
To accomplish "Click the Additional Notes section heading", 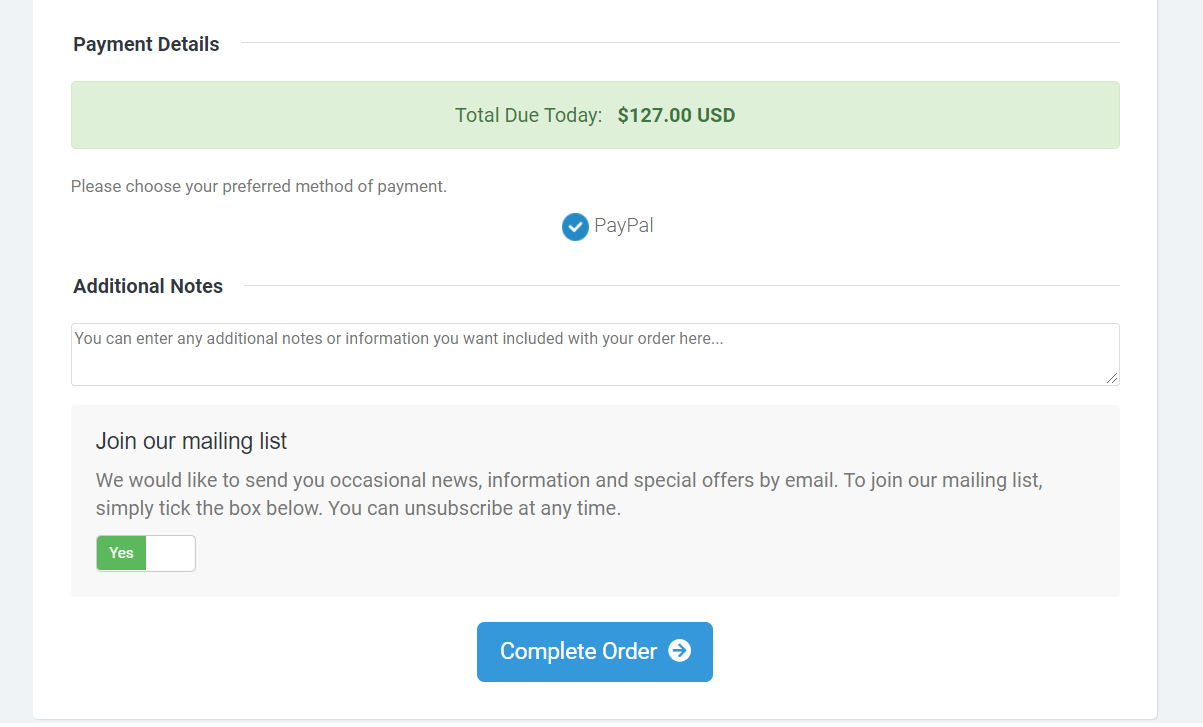I will [x=148, y=286].
